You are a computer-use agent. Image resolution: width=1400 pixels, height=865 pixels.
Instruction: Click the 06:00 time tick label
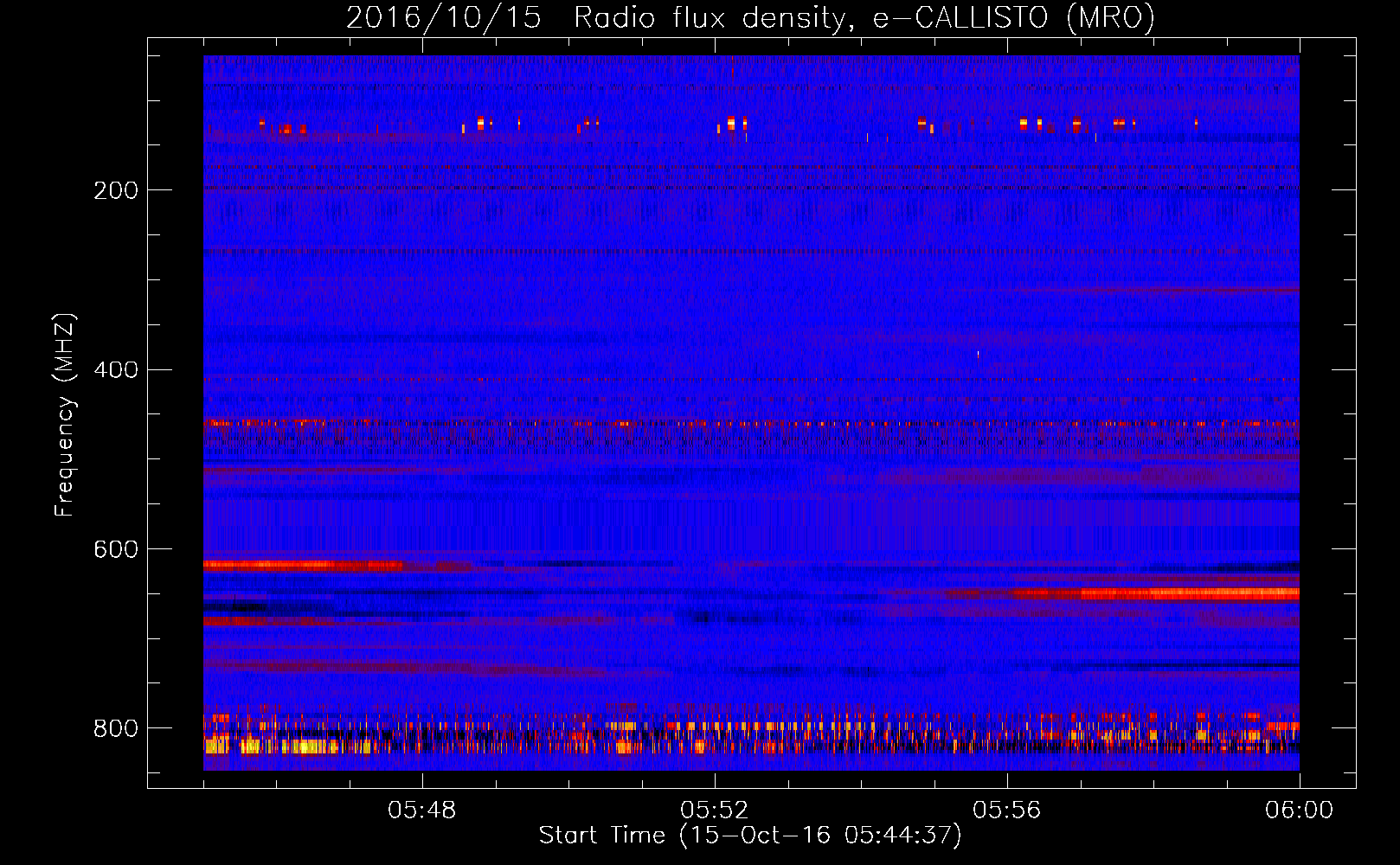[x=1299, y=811]
